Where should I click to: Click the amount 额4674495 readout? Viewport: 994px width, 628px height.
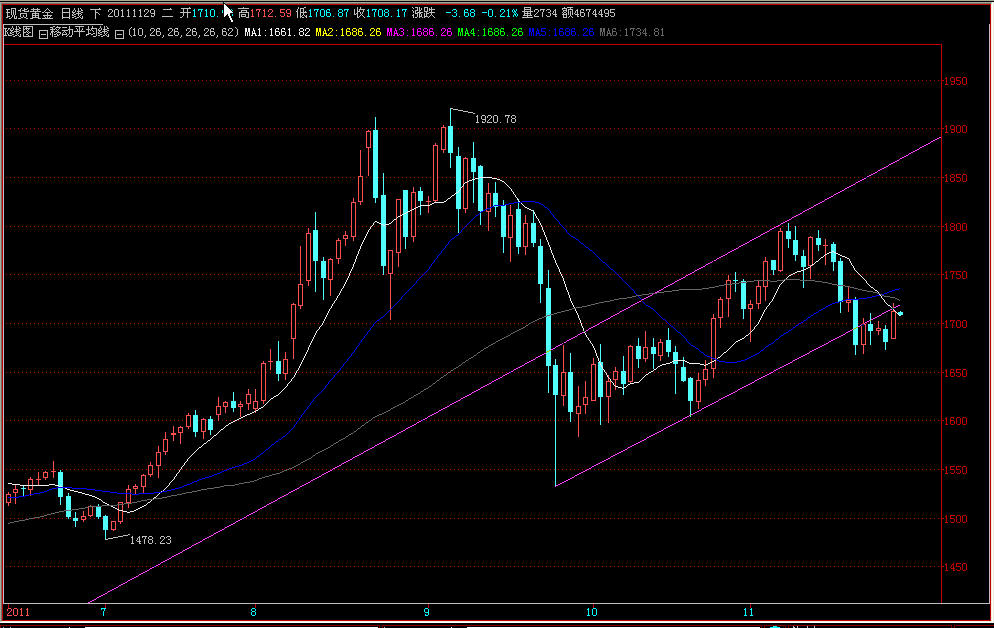tap(588, 13)
